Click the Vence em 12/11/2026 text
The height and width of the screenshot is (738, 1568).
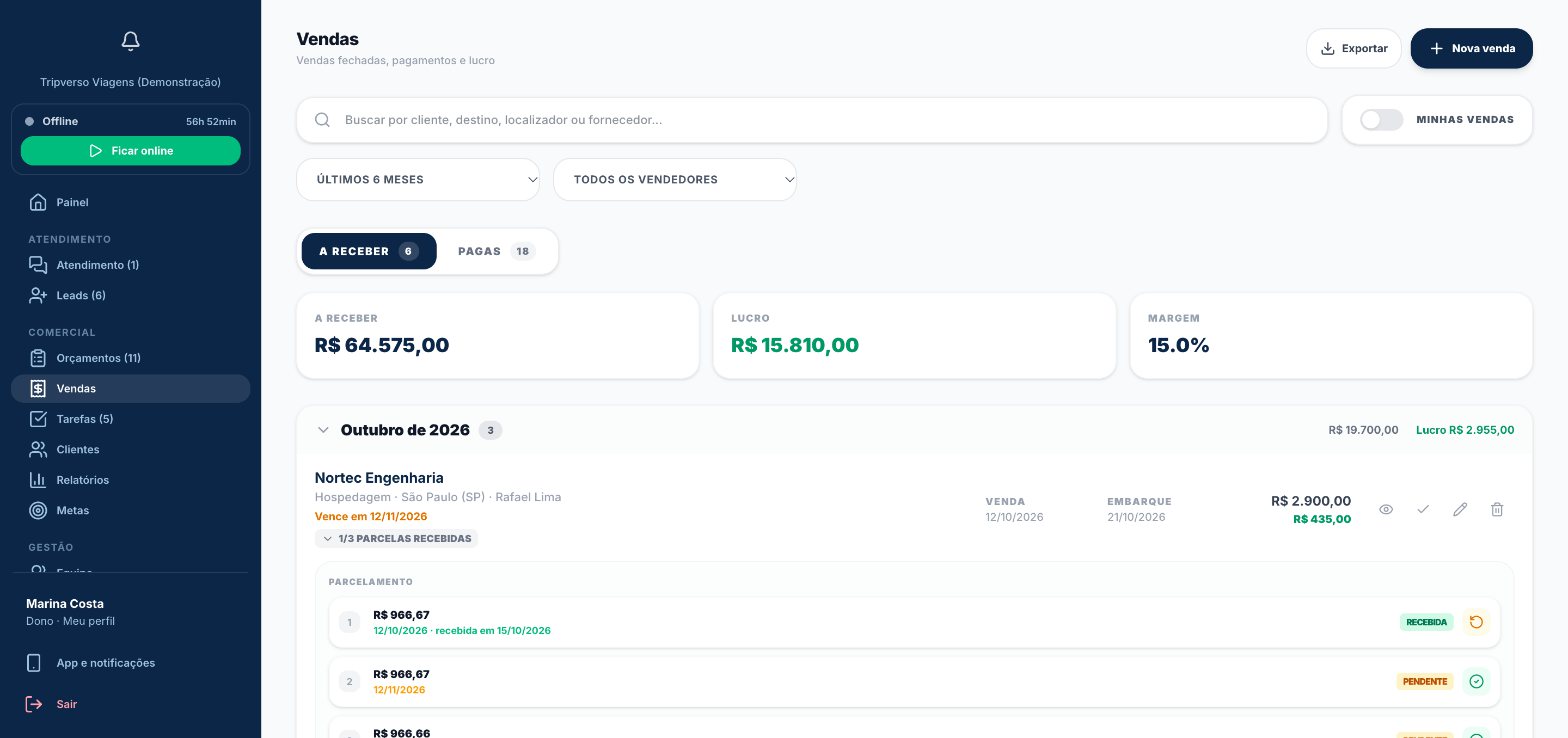tap(371, 517)
